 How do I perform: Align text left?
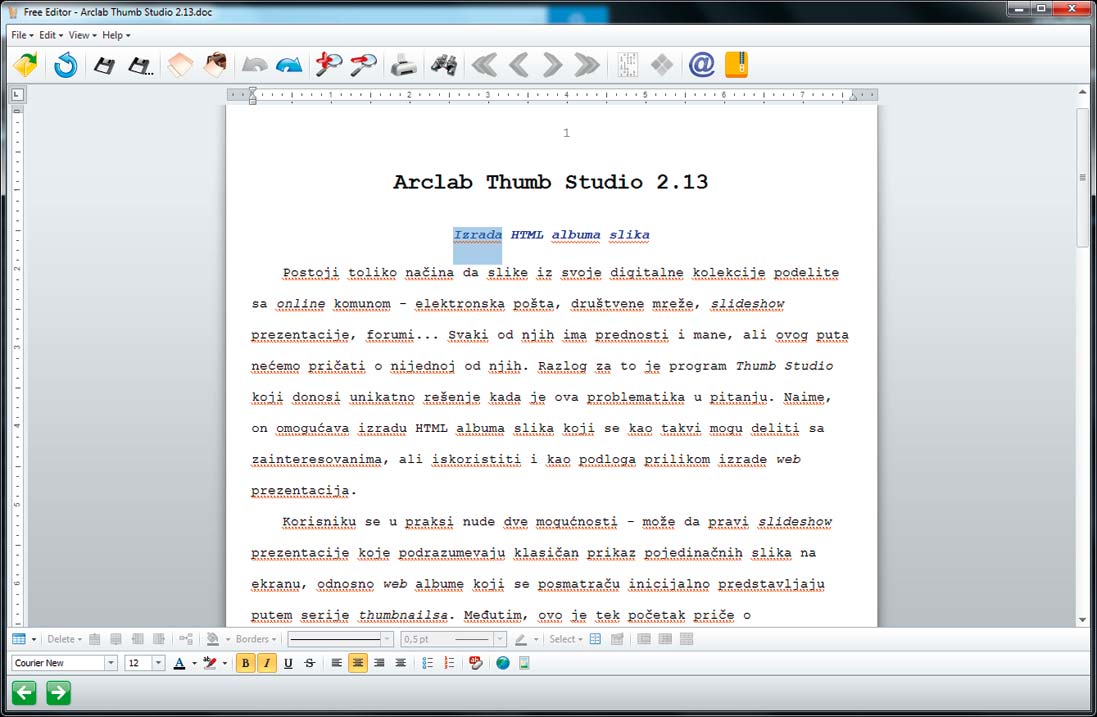pos(337,662)
